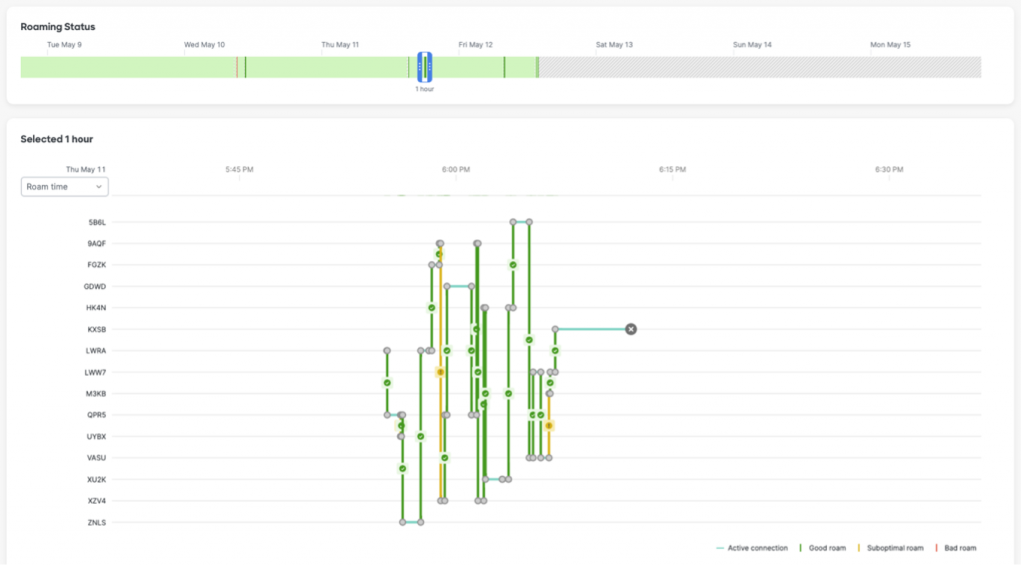1024x567 pixels.
Task: Click the active connection segment on ZNLS row
Action: (412, 522)
